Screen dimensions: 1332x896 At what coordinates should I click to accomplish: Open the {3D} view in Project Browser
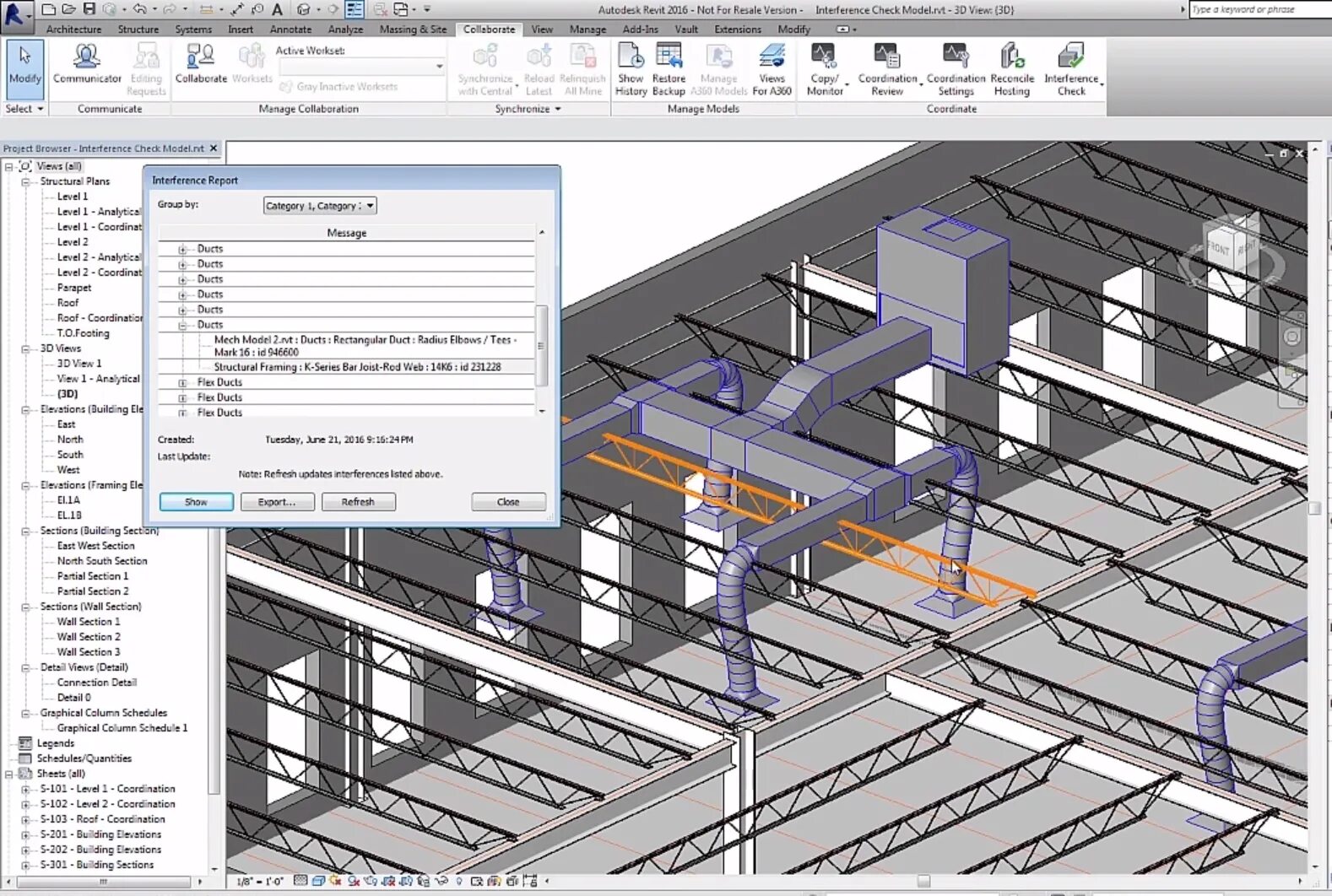coord(68,394)
